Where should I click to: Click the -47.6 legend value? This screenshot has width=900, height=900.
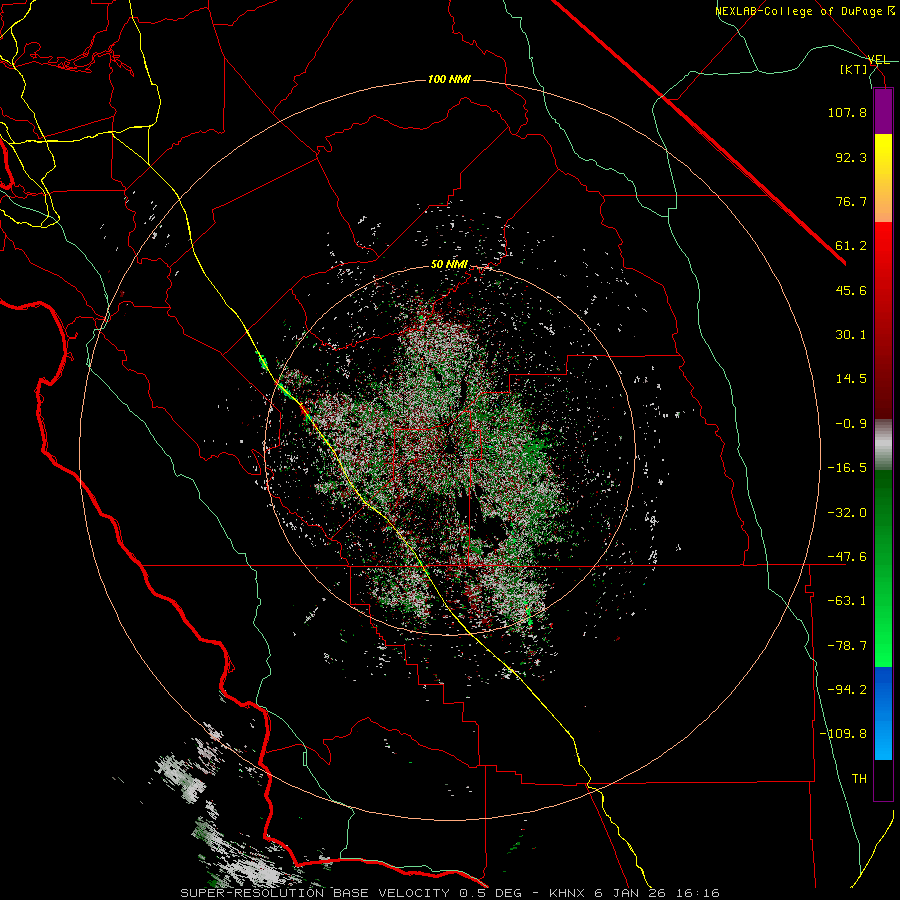point(847,557)
